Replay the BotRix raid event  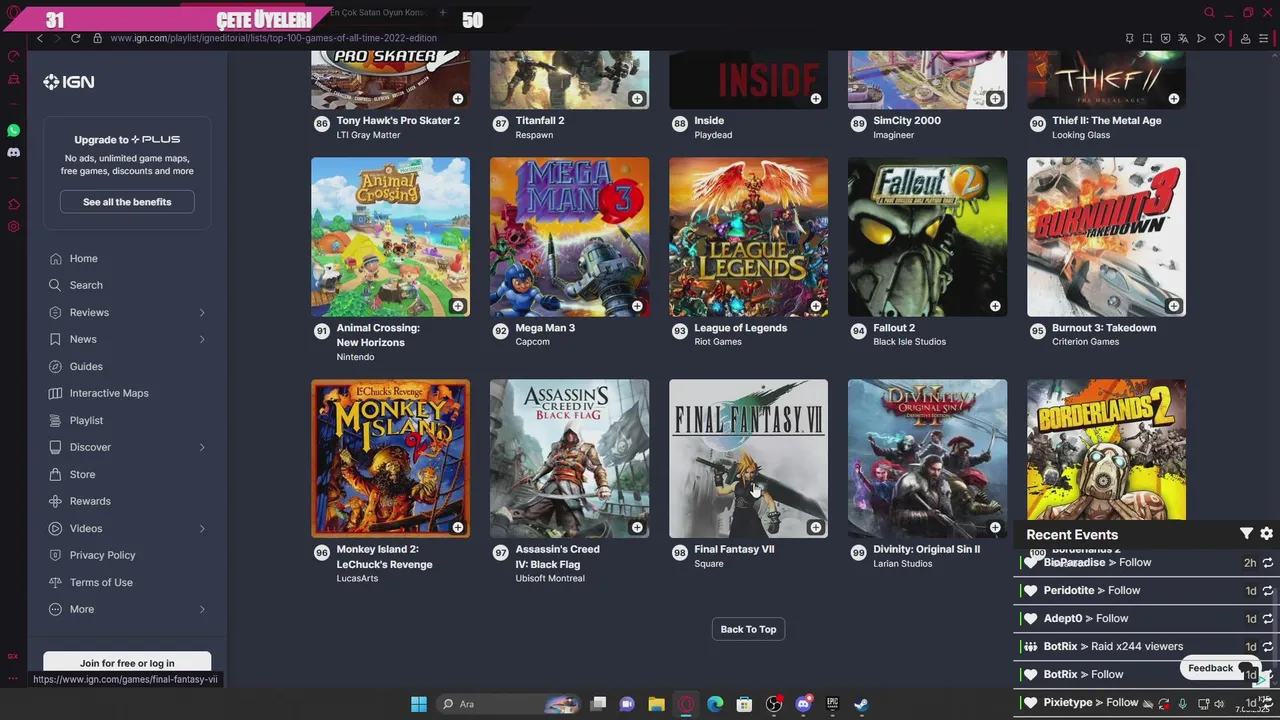(1268, 647)
